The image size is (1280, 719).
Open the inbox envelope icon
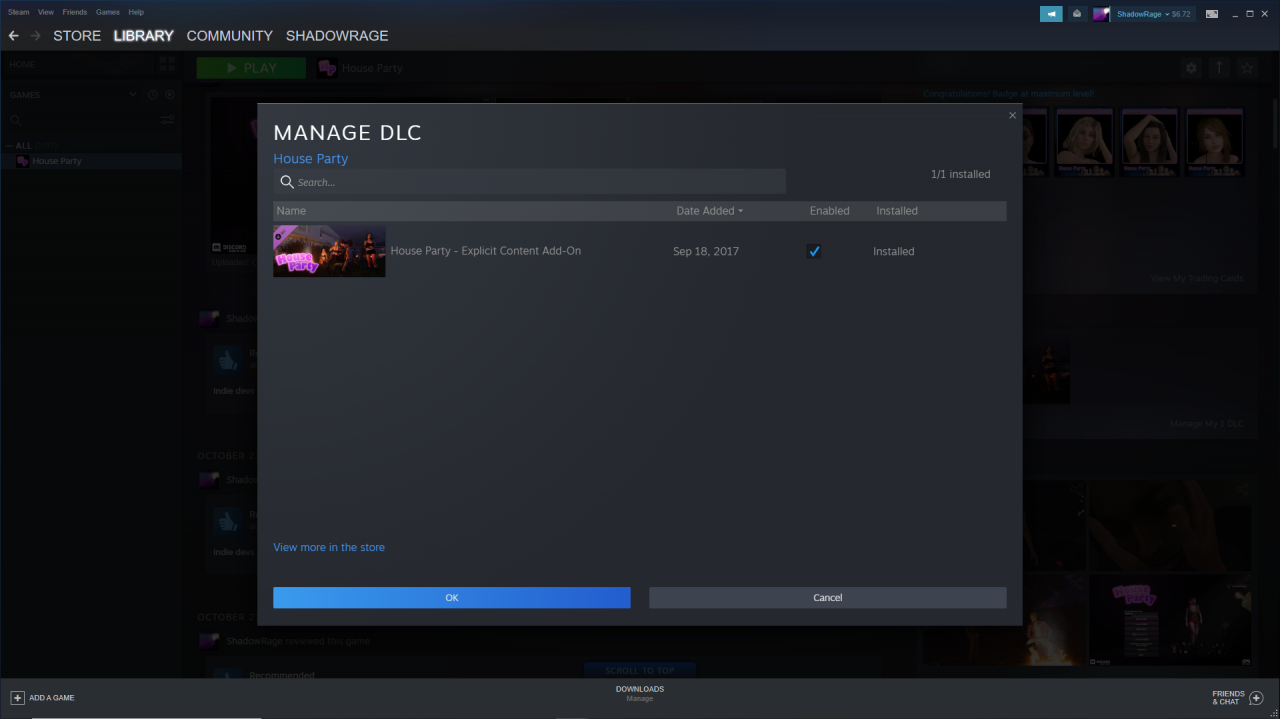pos(1077,14)
